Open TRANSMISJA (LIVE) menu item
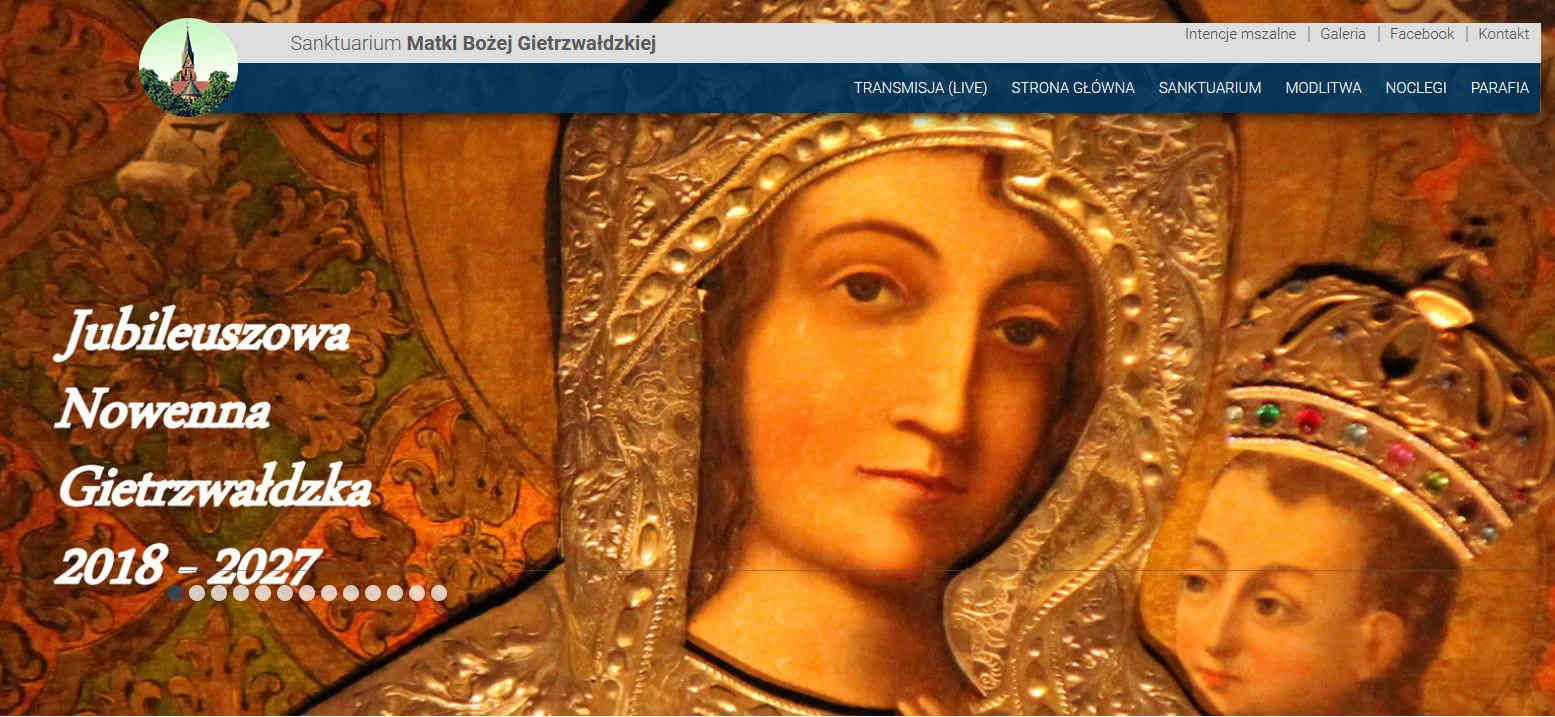1555x717 pixels. (920, 88)
